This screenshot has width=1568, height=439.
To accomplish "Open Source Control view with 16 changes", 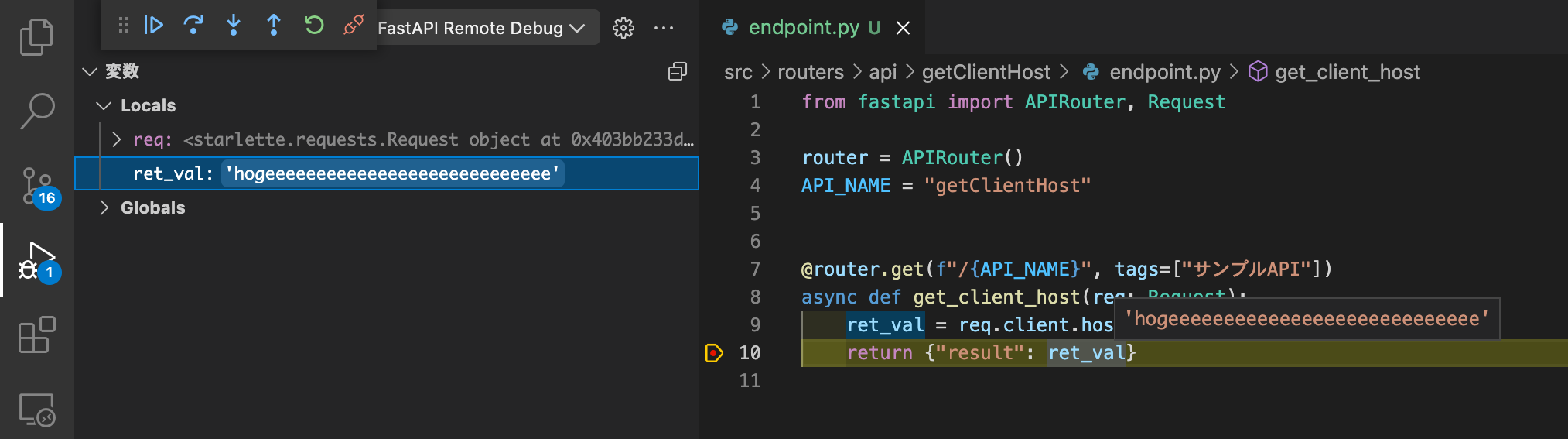I will click(x=36, y=187).
